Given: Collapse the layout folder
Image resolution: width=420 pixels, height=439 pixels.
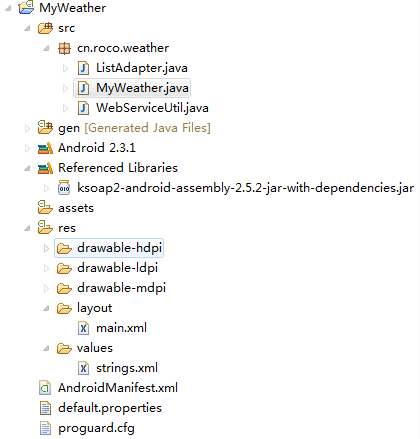Looking at the screenshot, I should [46, 309].
